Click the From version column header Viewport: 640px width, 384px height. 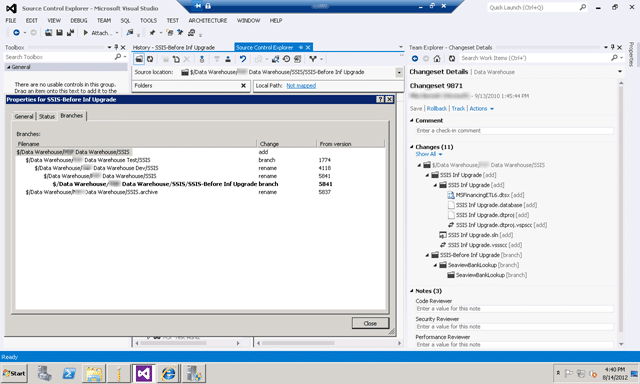pos(351,144)
